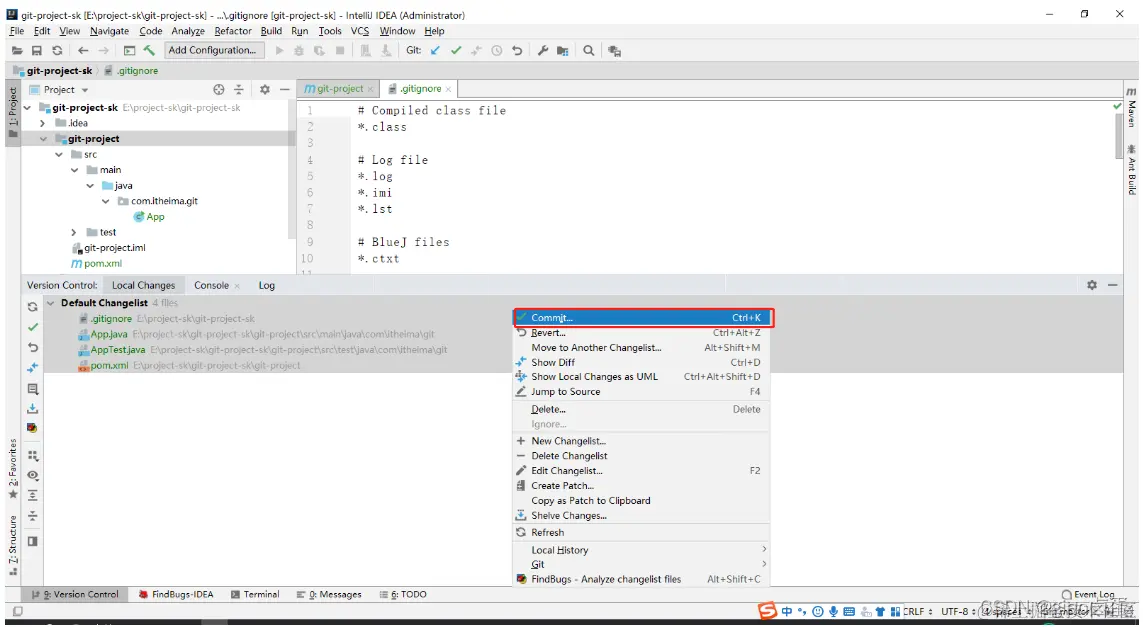Screen dimensions: 1143x627
Task: Open the Event Log button
Action: pos(1088,595)
